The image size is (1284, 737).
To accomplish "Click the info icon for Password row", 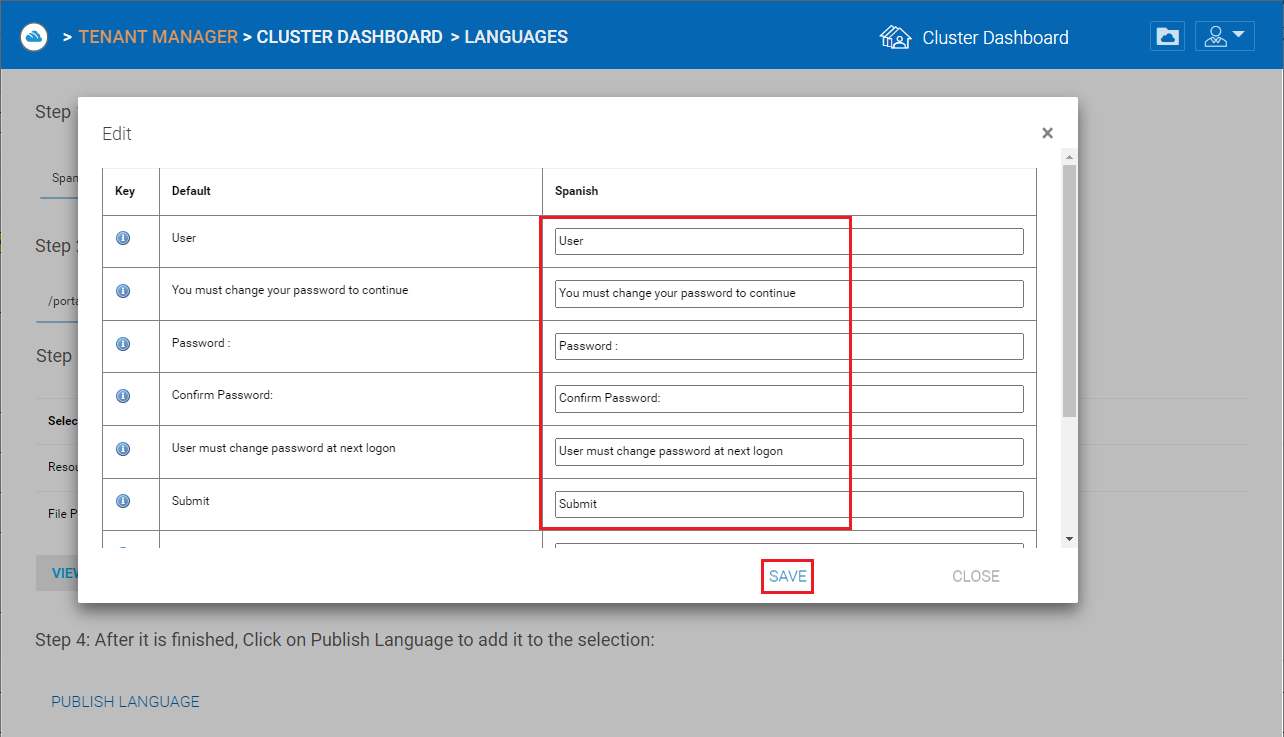I will pos(123,343).
